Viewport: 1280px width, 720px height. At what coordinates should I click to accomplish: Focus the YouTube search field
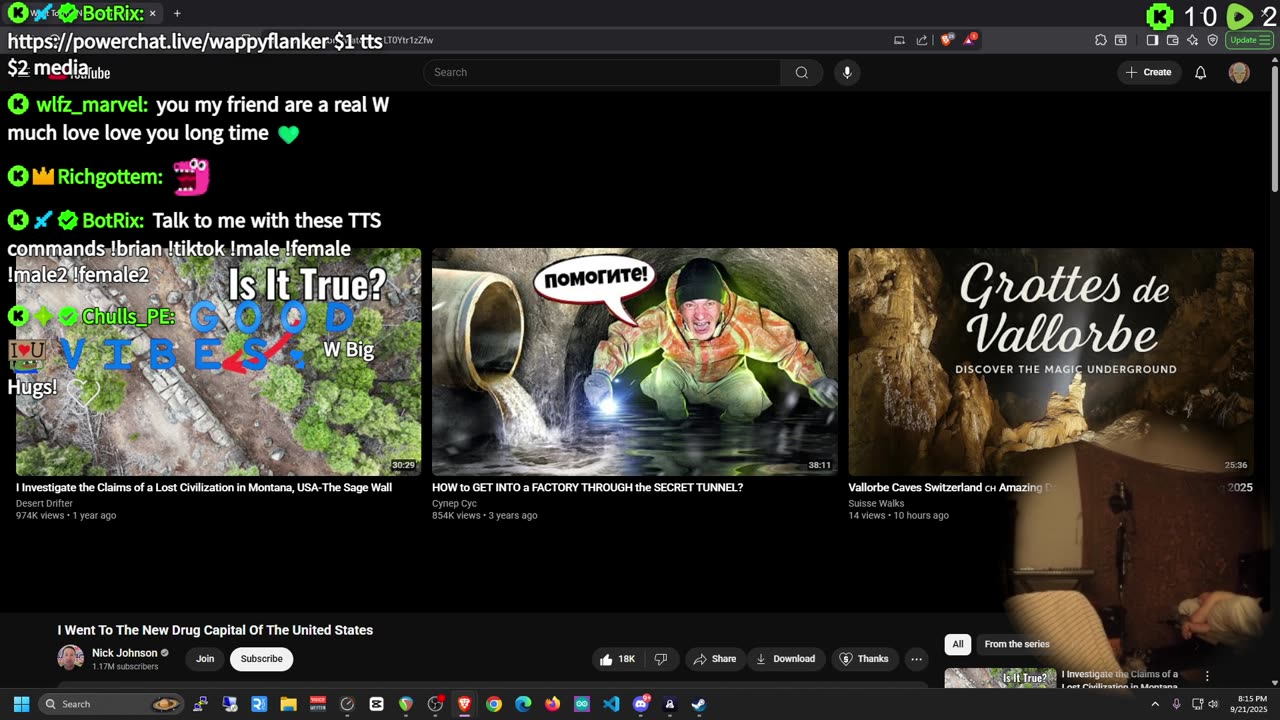[602, 72]
